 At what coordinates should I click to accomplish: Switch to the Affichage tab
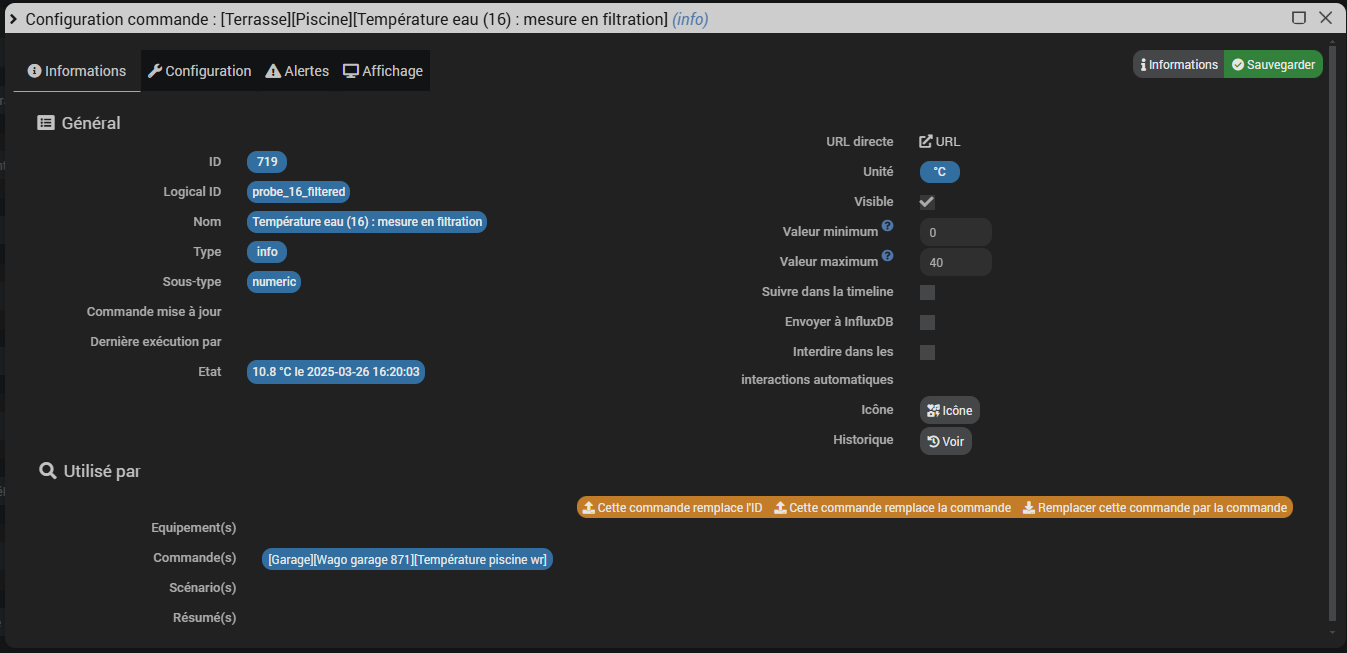pos(383,71)
